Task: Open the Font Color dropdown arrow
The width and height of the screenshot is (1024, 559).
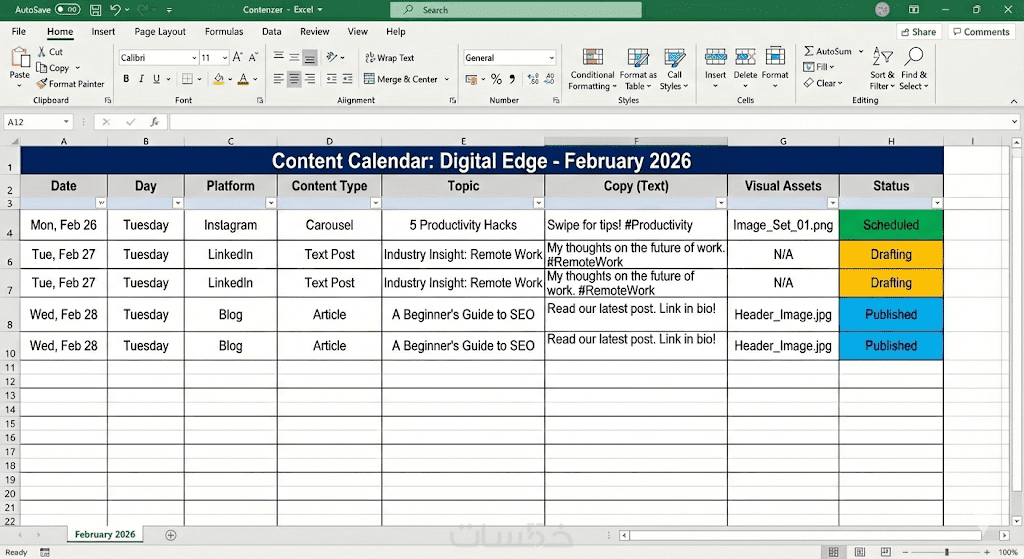Action: [x=255, y=79]
